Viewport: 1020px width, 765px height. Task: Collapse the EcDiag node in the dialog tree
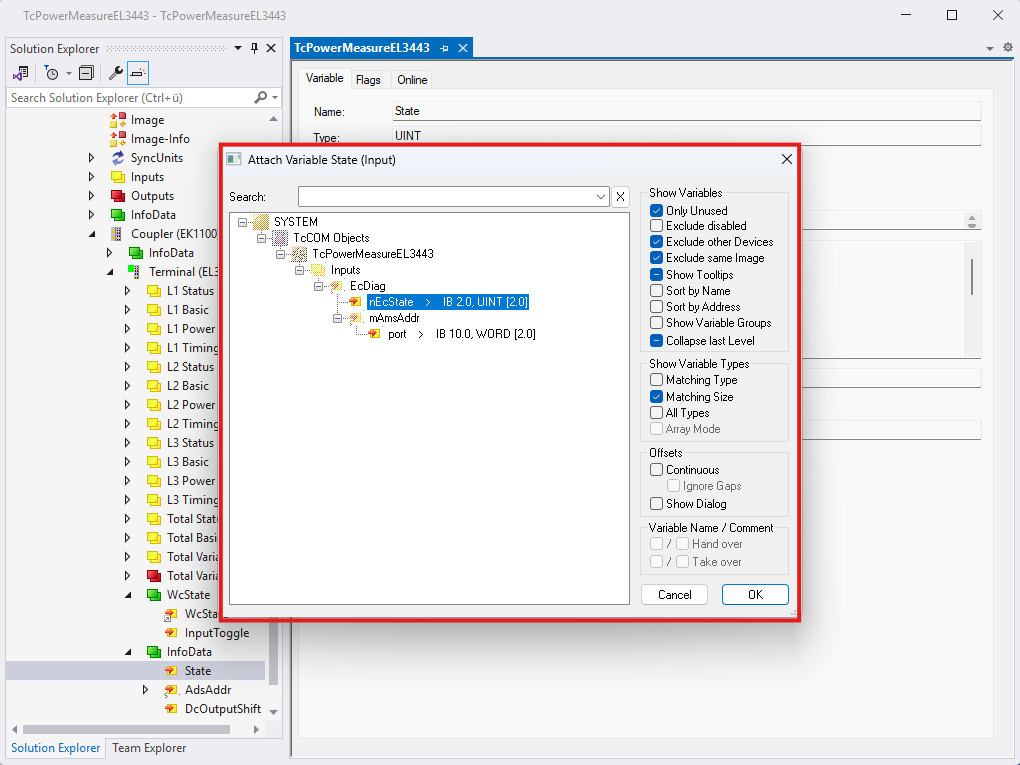click(319, 286)
